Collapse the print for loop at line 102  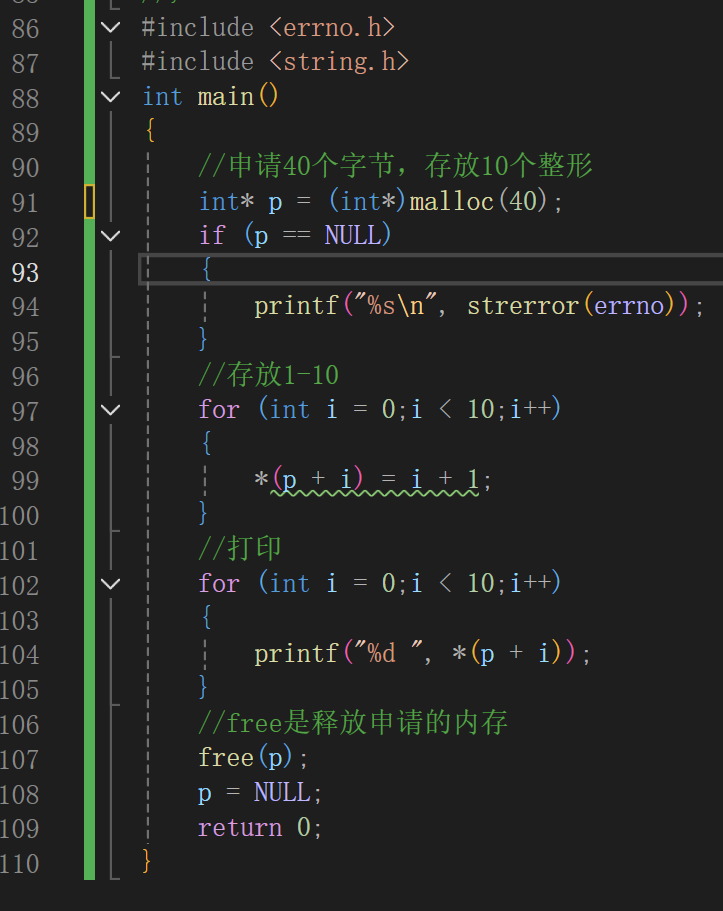(x=110, y=583)
